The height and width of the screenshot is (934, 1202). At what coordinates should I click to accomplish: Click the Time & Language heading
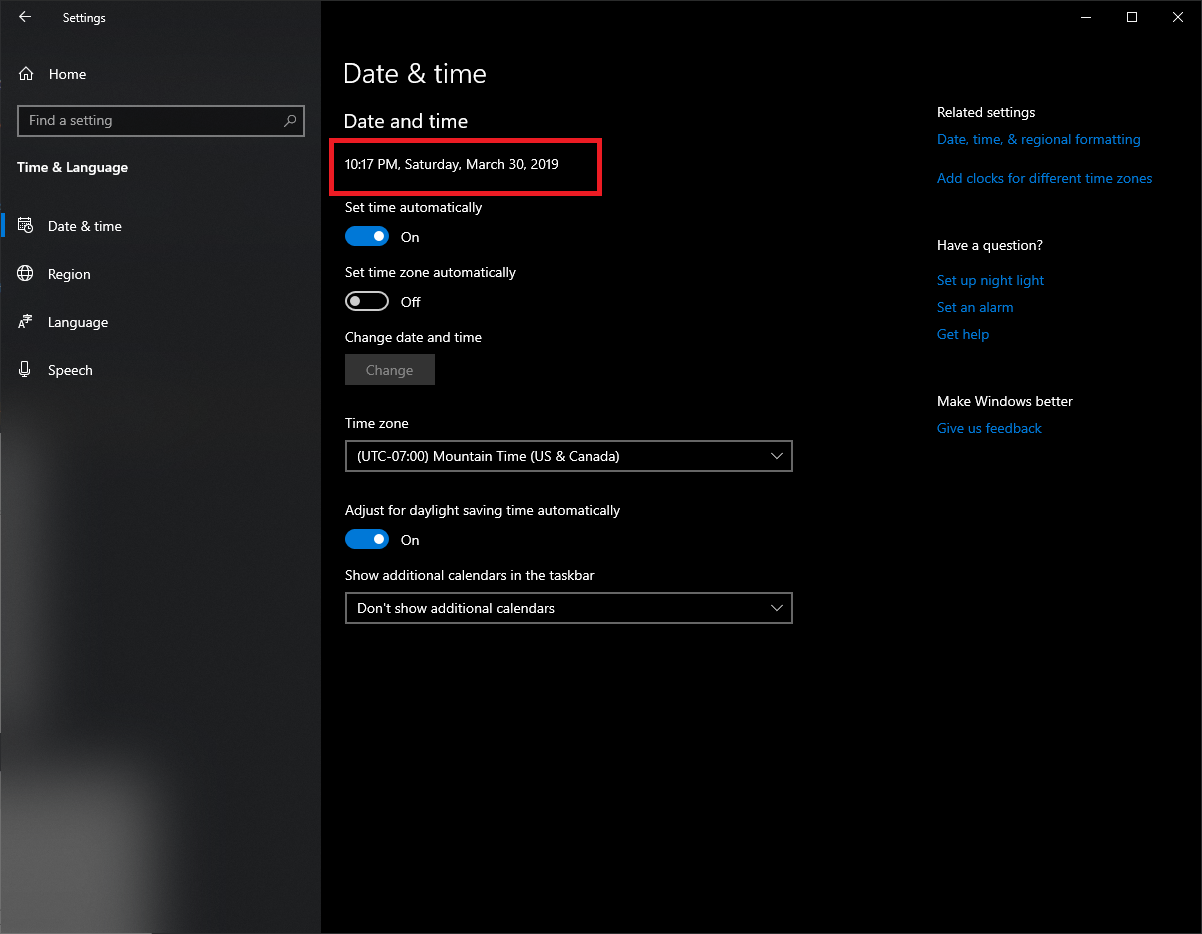pos(72,167)
